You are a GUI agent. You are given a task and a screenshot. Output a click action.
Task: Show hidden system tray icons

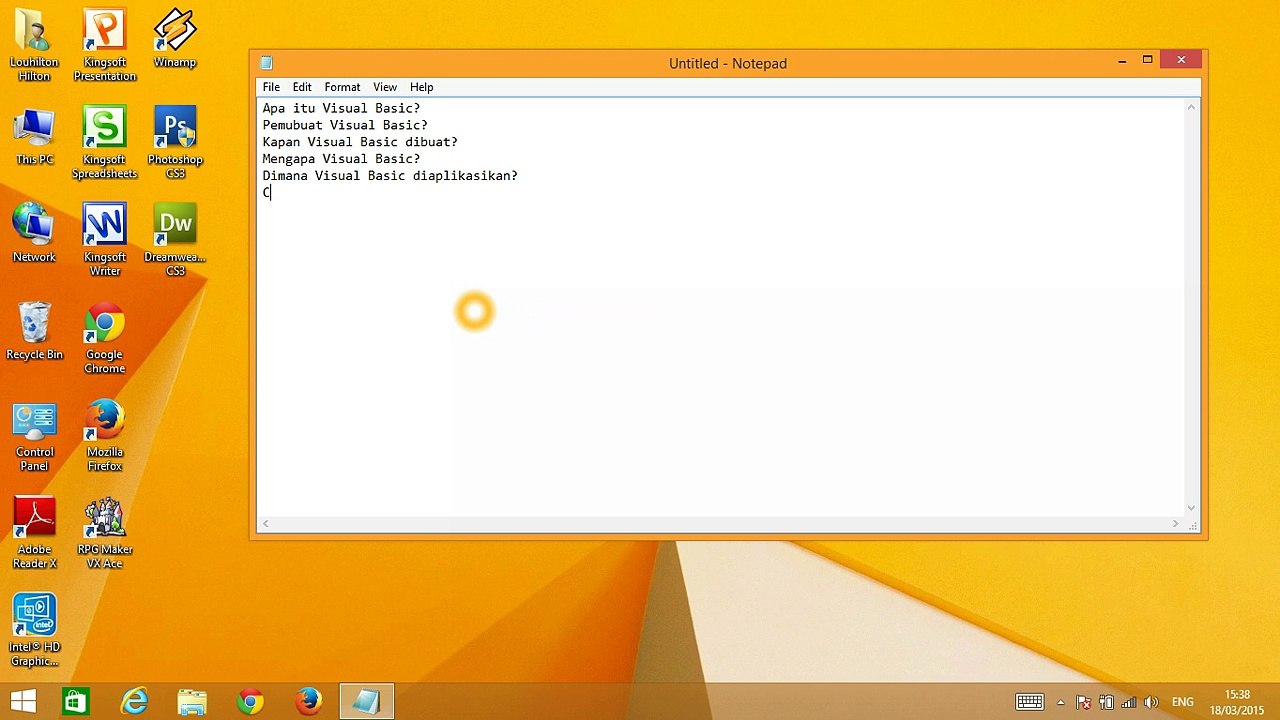point(1060,702)
